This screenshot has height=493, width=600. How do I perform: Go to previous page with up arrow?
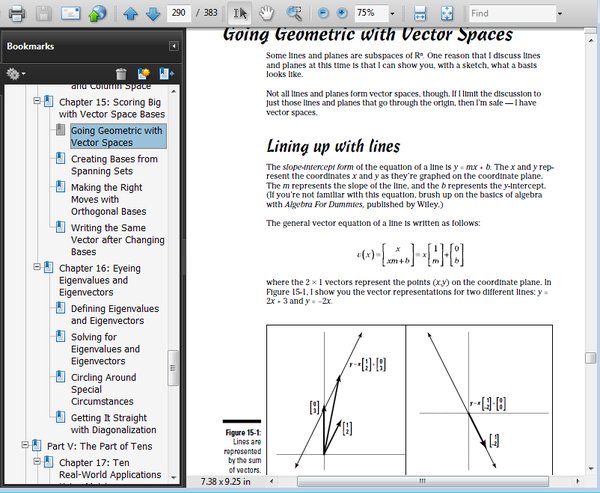pyautogui.click(x=130, y=14)
